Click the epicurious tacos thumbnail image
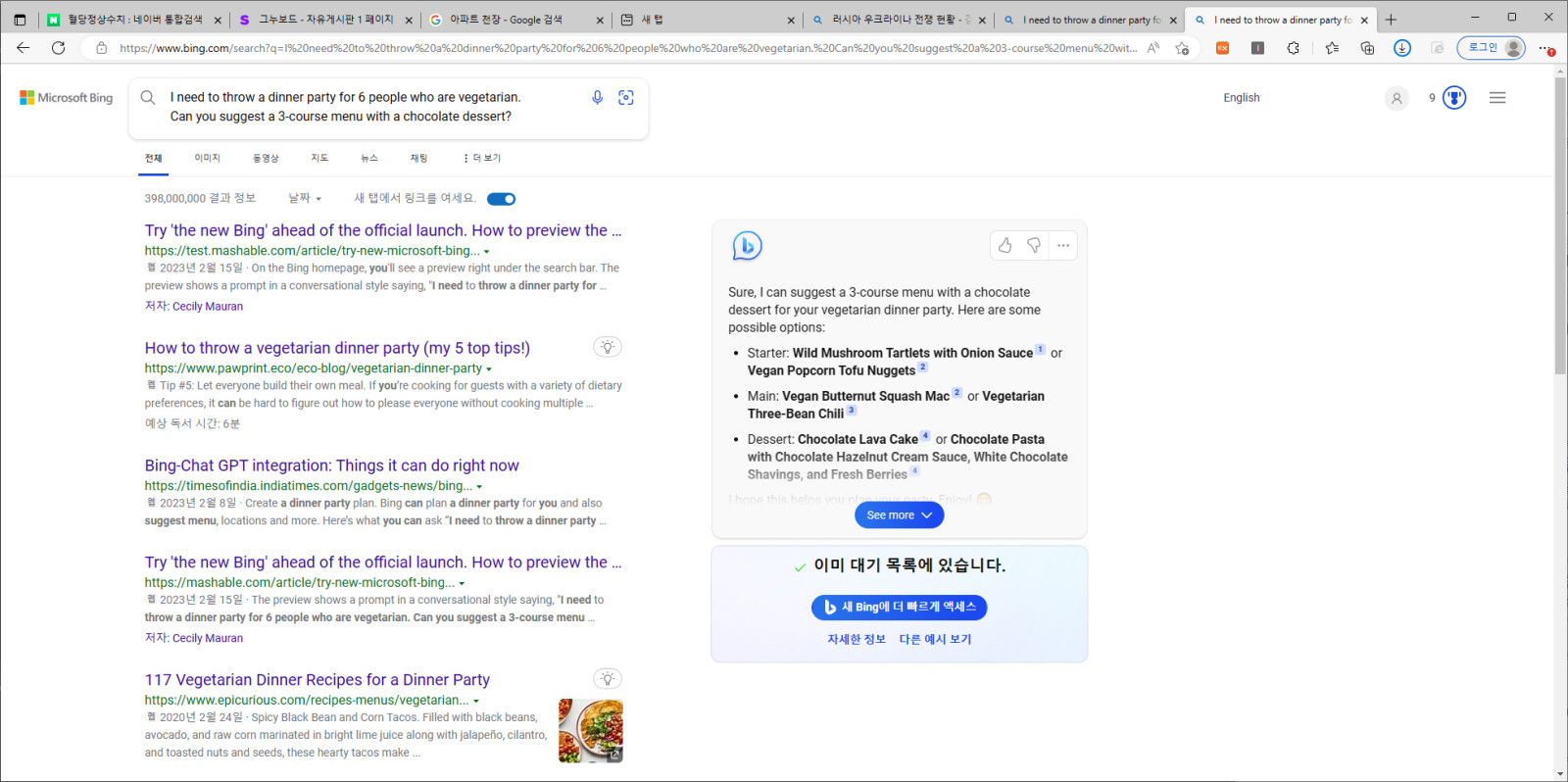1568x782 pixels. click(591, 731)
